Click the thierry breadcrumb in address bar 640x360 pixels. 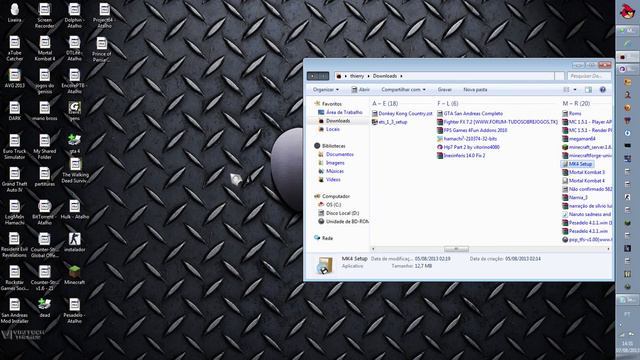click(x=357, y=76)
